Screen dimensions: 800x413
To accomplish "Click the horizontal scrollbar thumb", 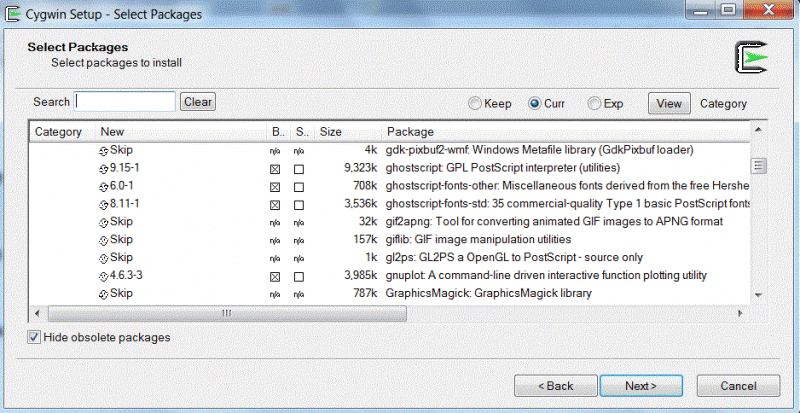I will pyautogui.click(x=227, y=313).
